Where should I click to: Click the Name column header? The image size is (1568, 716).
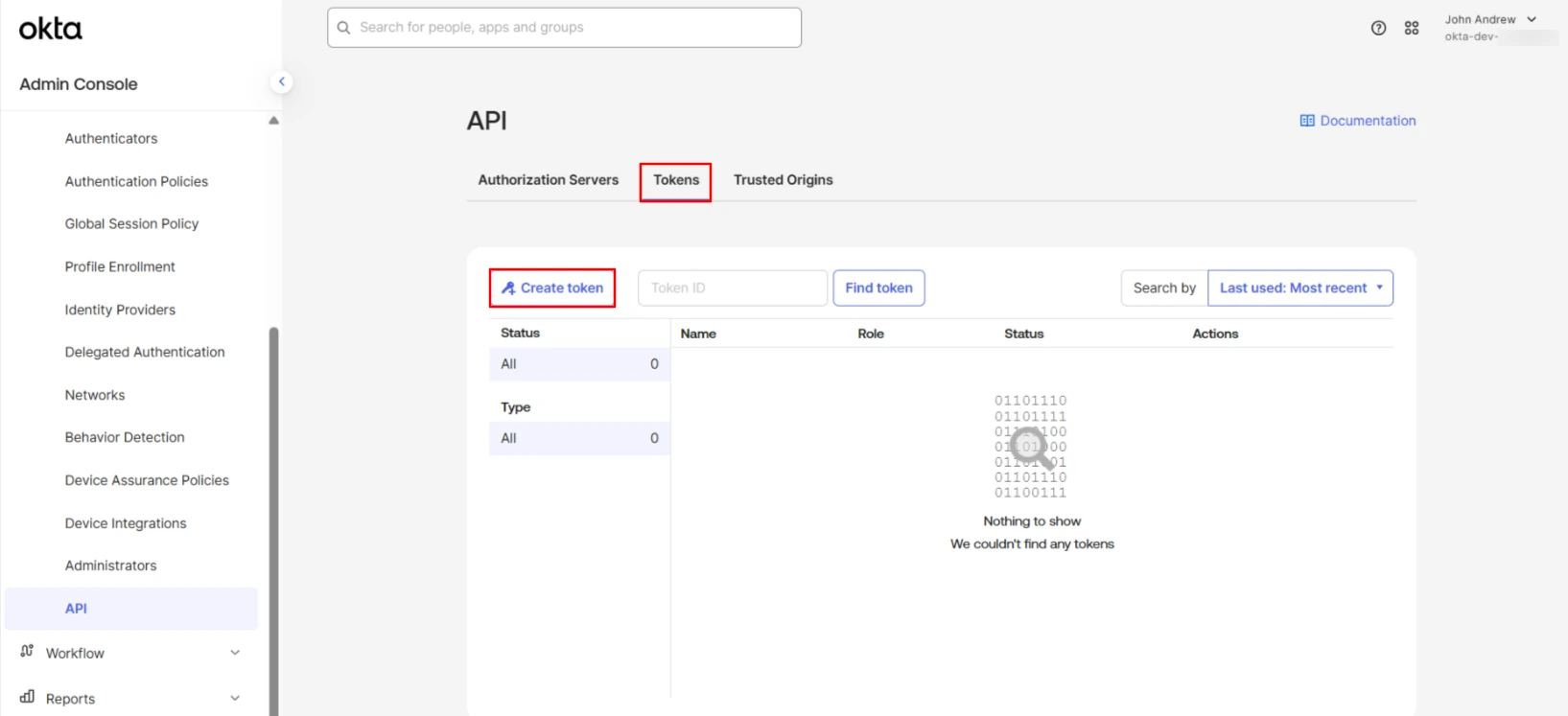coord(698,334)
